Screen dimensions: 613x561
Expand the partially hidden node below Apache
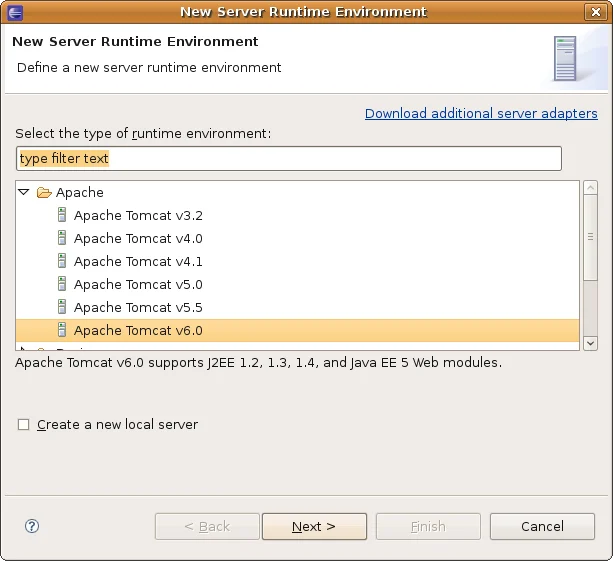click(x=24, y=348)
